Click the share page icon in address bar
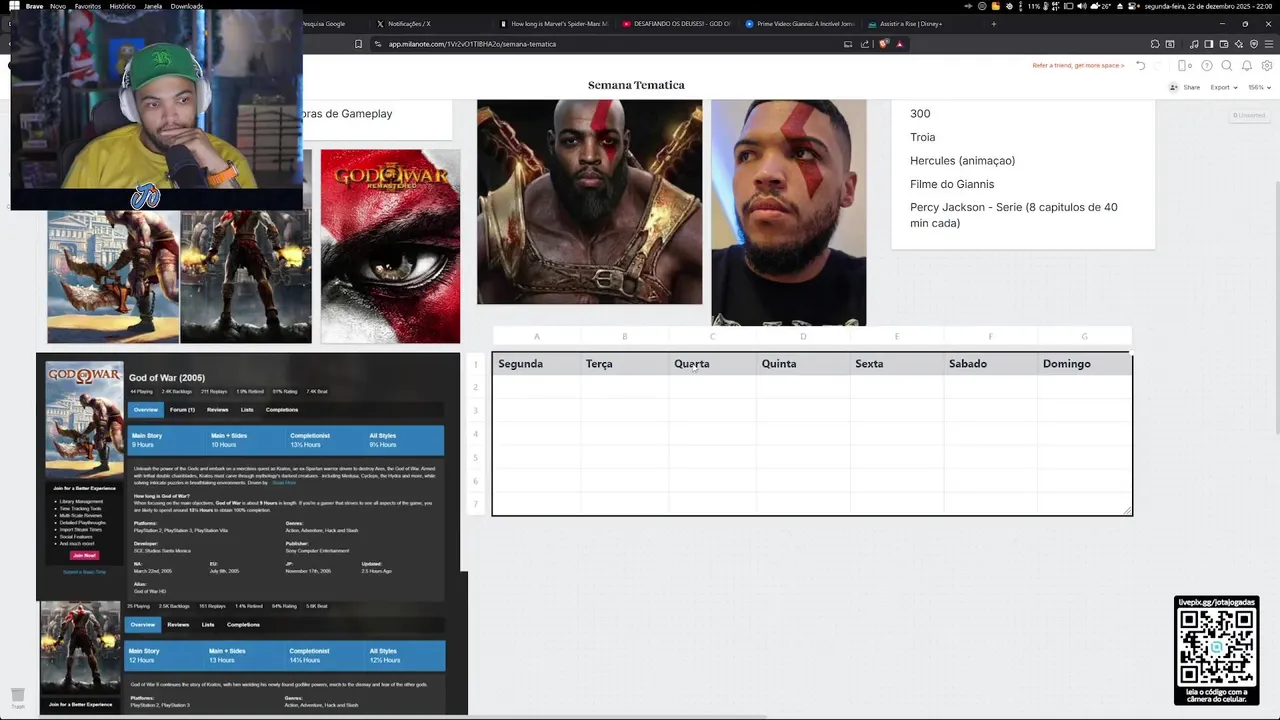 point(864,44)
